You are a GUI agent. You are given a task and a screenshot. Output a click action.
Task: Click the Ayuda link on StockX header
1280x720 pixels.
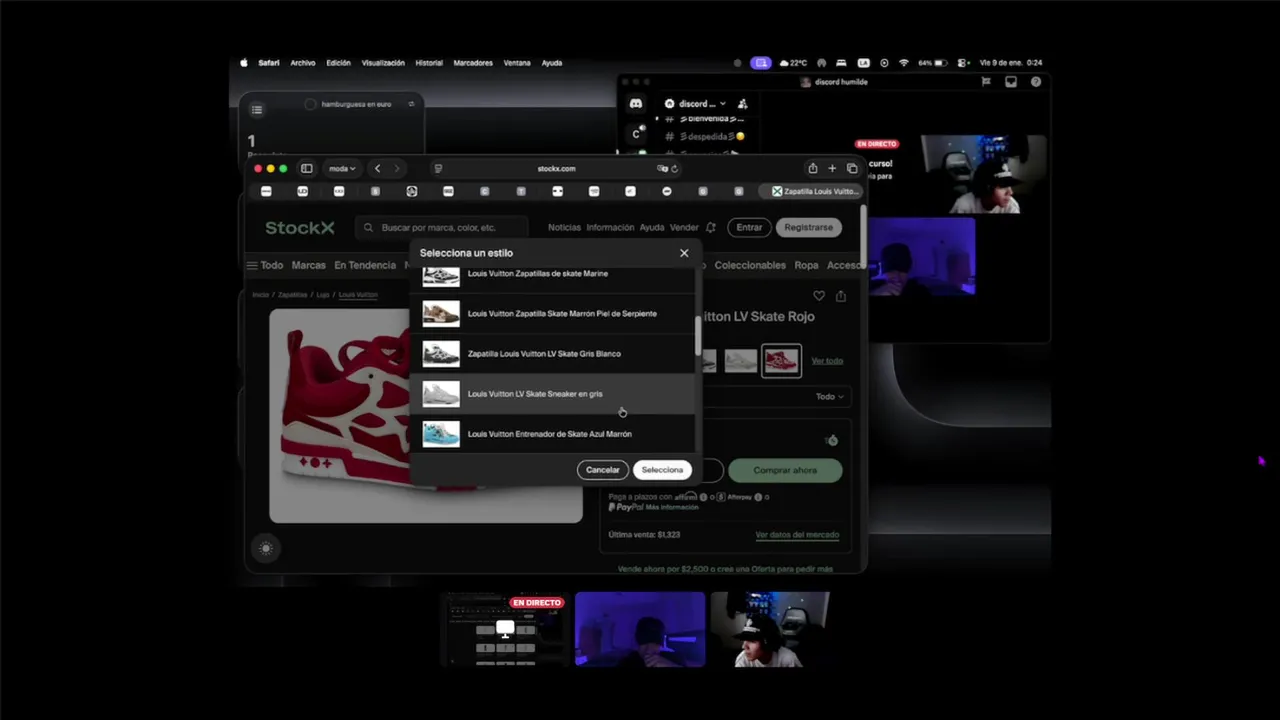click(651, 228)
